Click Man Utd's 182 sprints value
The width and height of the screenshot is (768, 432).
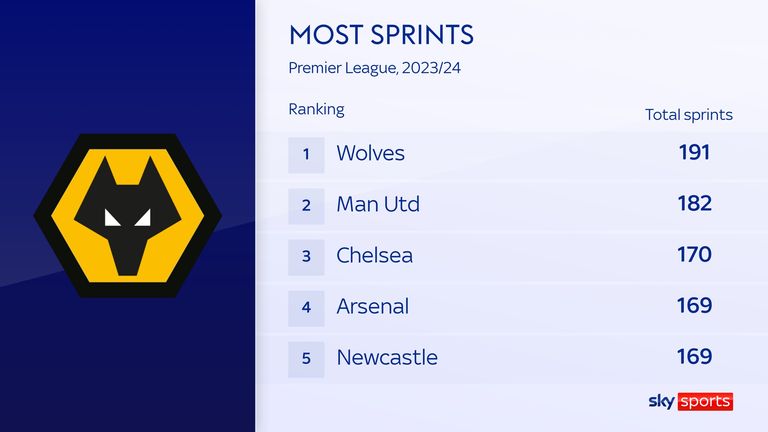pos(695,203)
